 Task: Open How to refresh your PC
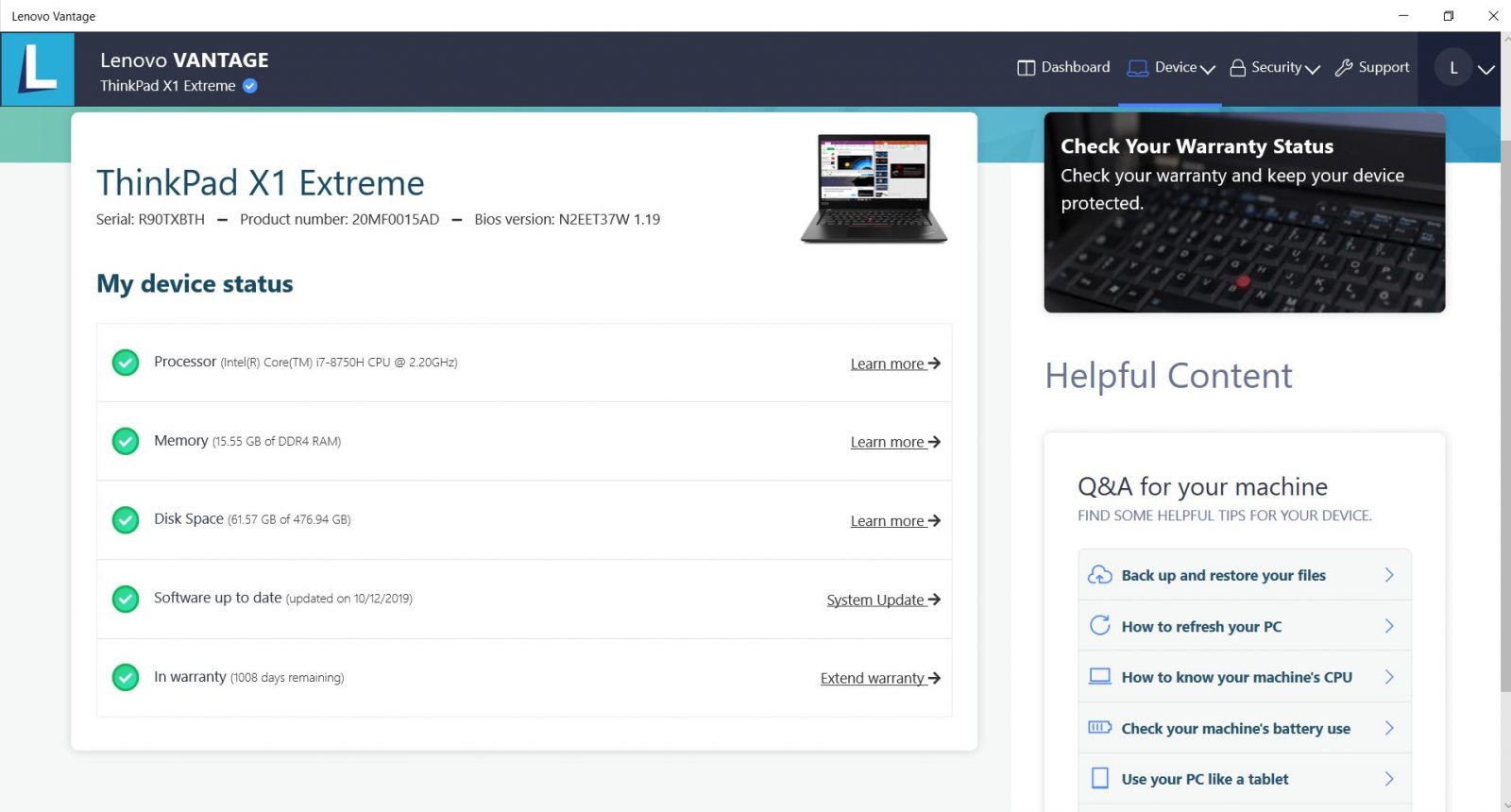point(1245,626)
